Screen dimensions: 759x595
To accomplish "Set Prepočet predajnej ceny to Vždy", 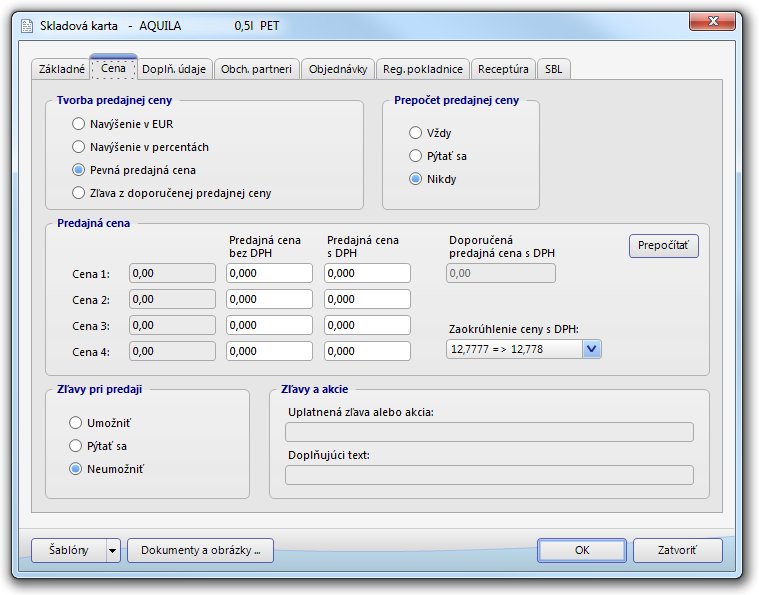I will pos(416,133).
